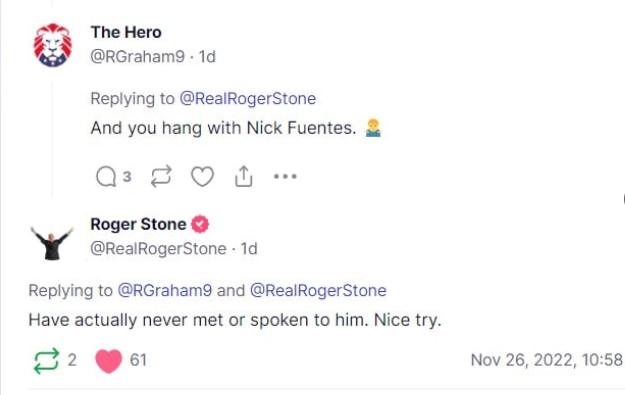Viewport: 625px width, 395px height.
Task: Click the reply count 3
Action: tap(127, 177)
